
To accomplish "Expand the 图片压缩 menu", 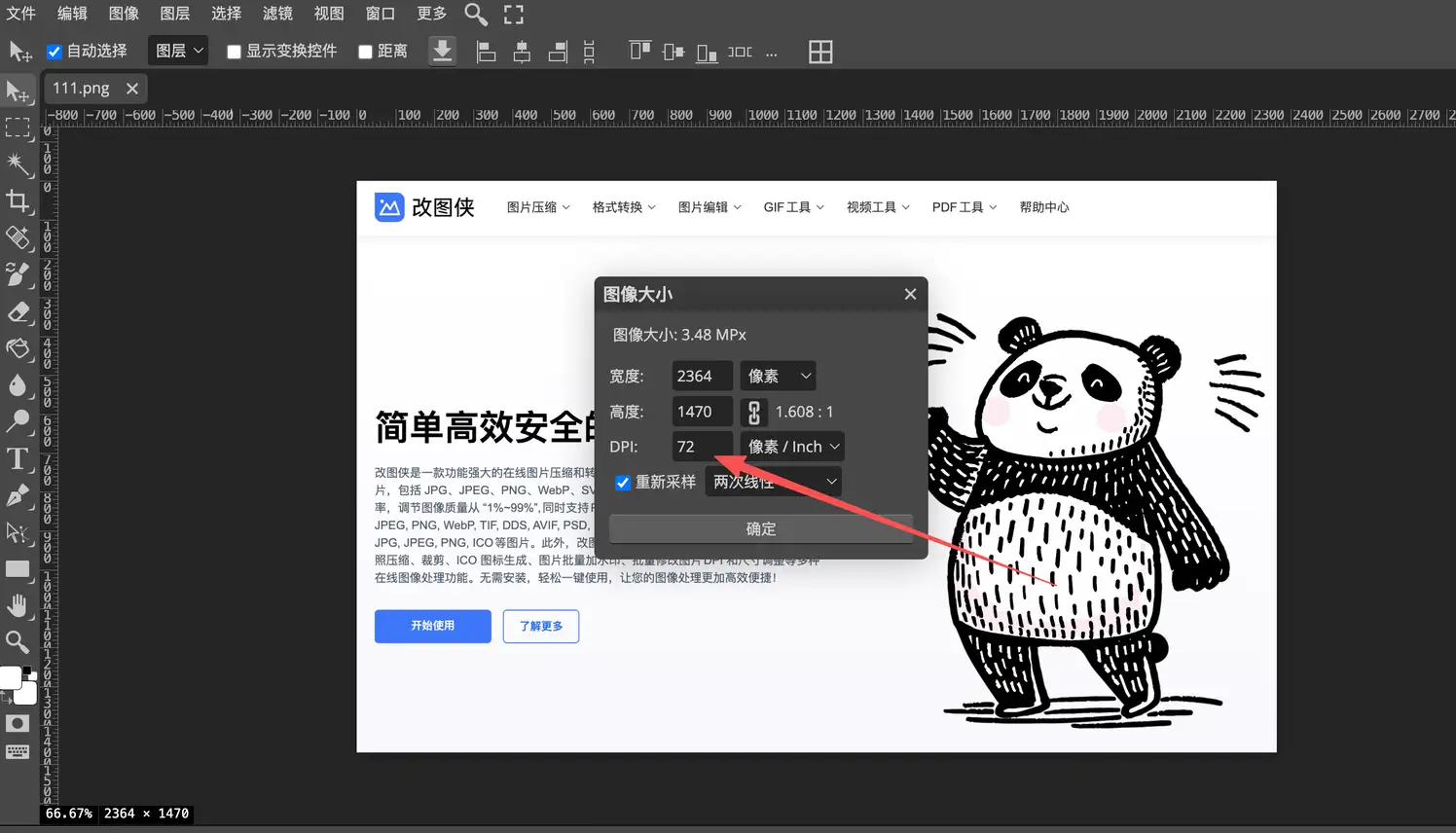I will click(x=537, y=206).
